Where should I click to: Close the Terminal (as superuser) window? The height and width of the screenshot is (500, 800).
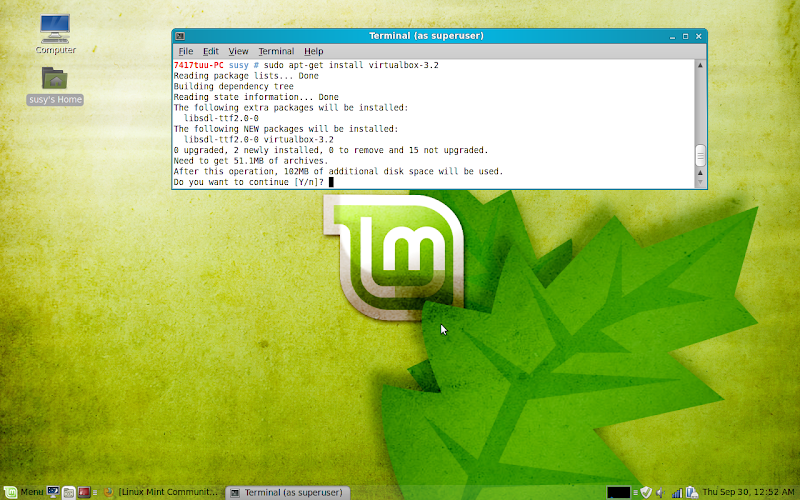click(698, 36)
